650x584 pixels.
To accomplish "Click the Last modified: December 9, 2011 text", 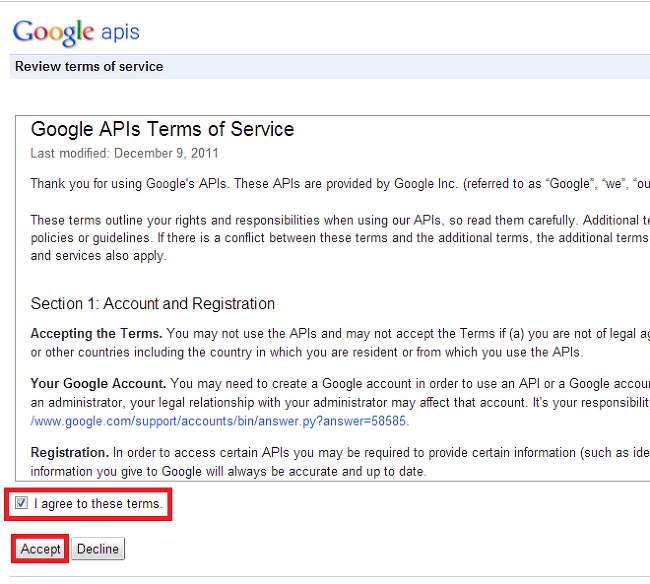I will click(x=124, y=153).
